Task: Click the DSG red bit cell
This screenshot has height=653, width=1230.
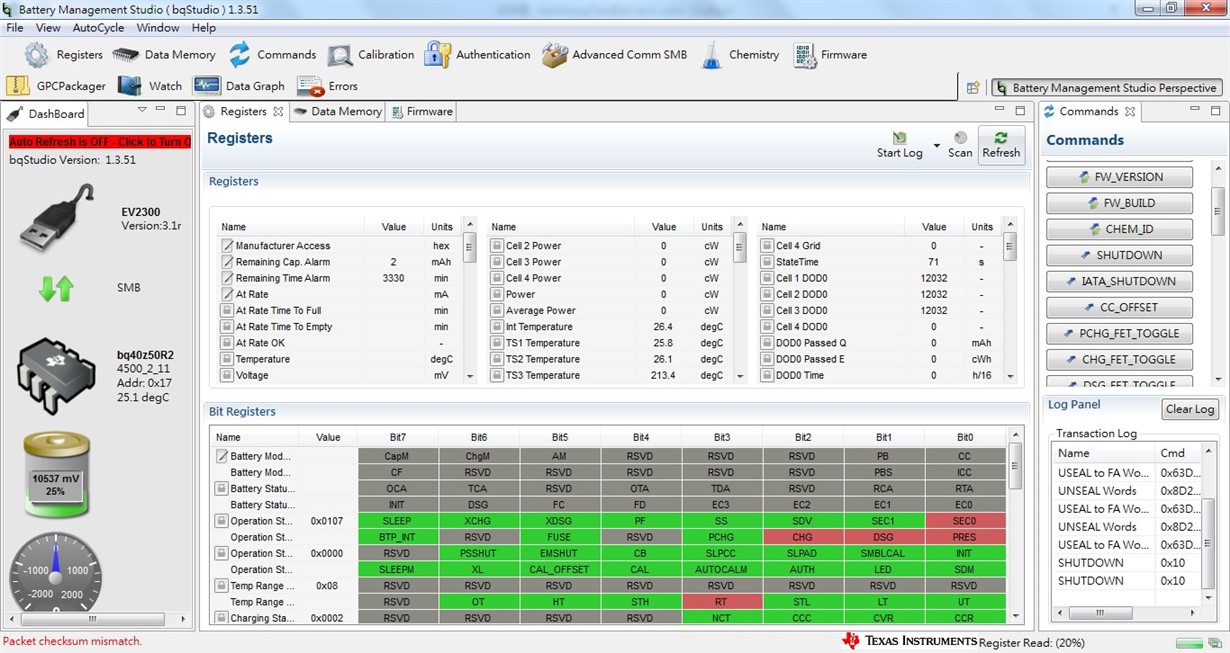Action: [x=883, y=537]
